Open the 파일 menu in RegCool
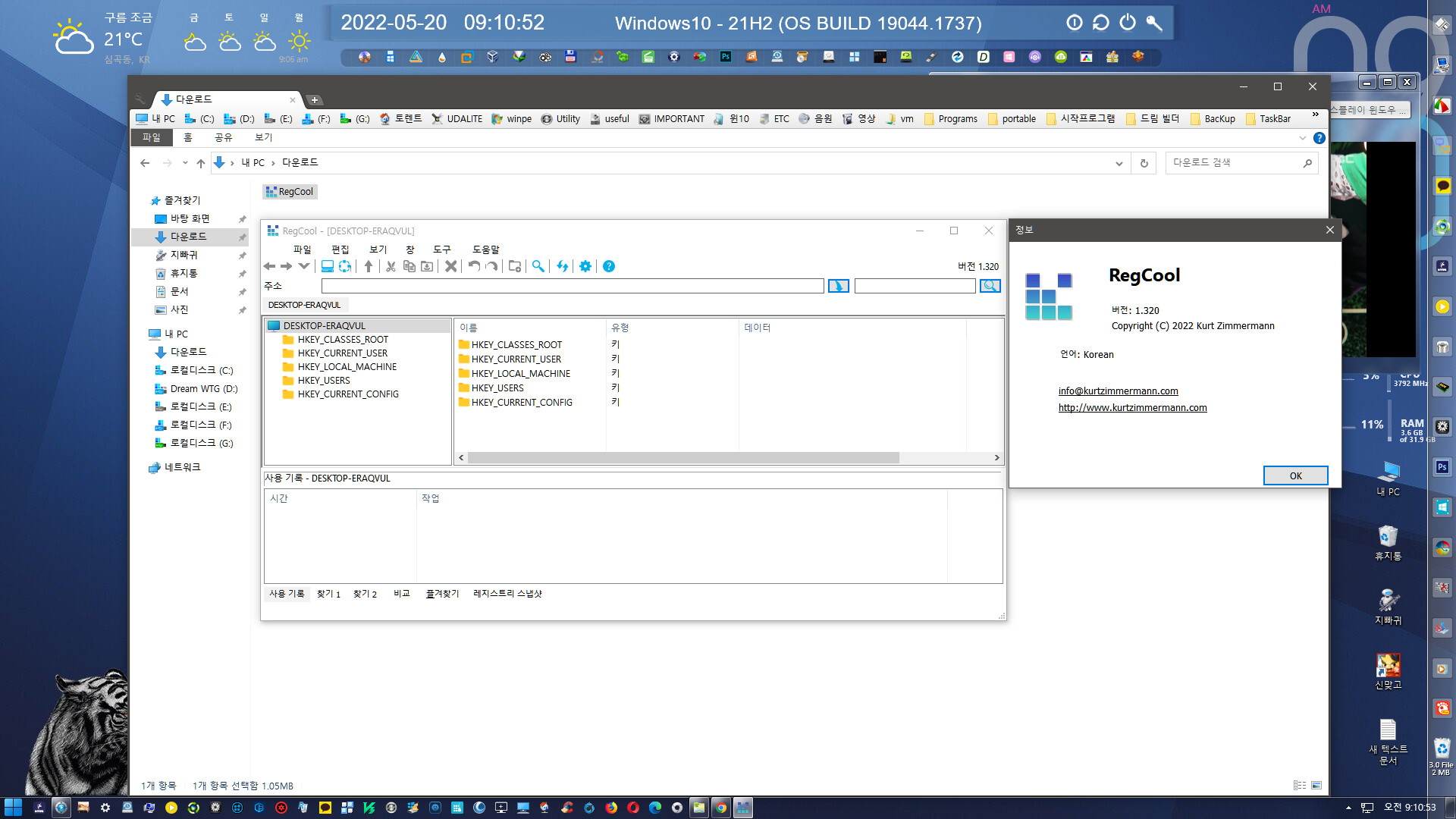The height and width of the screenshot is (819, 1456). tap(302, 249)
